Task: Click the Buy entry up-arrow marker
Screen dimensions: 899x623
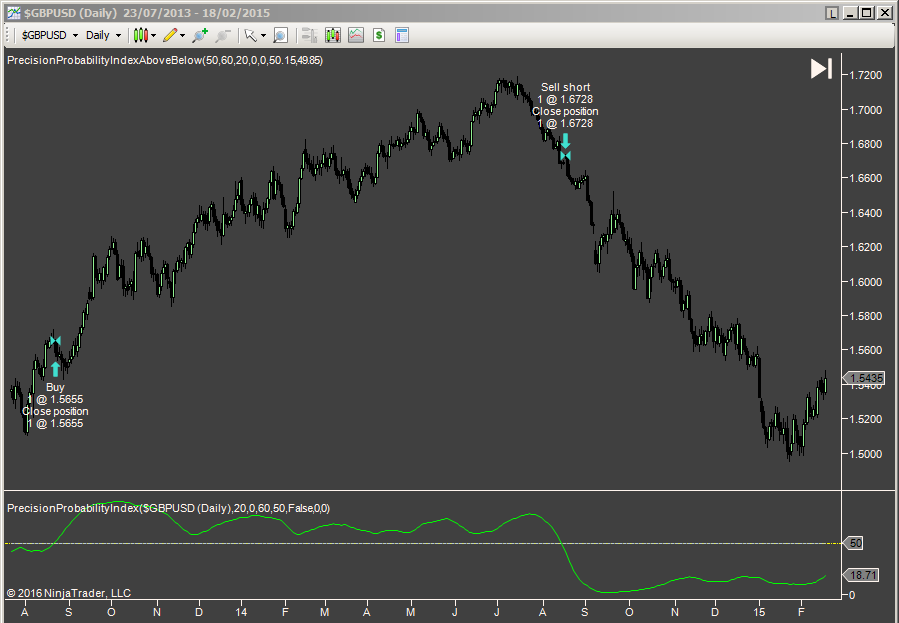Action: [55, 369]
